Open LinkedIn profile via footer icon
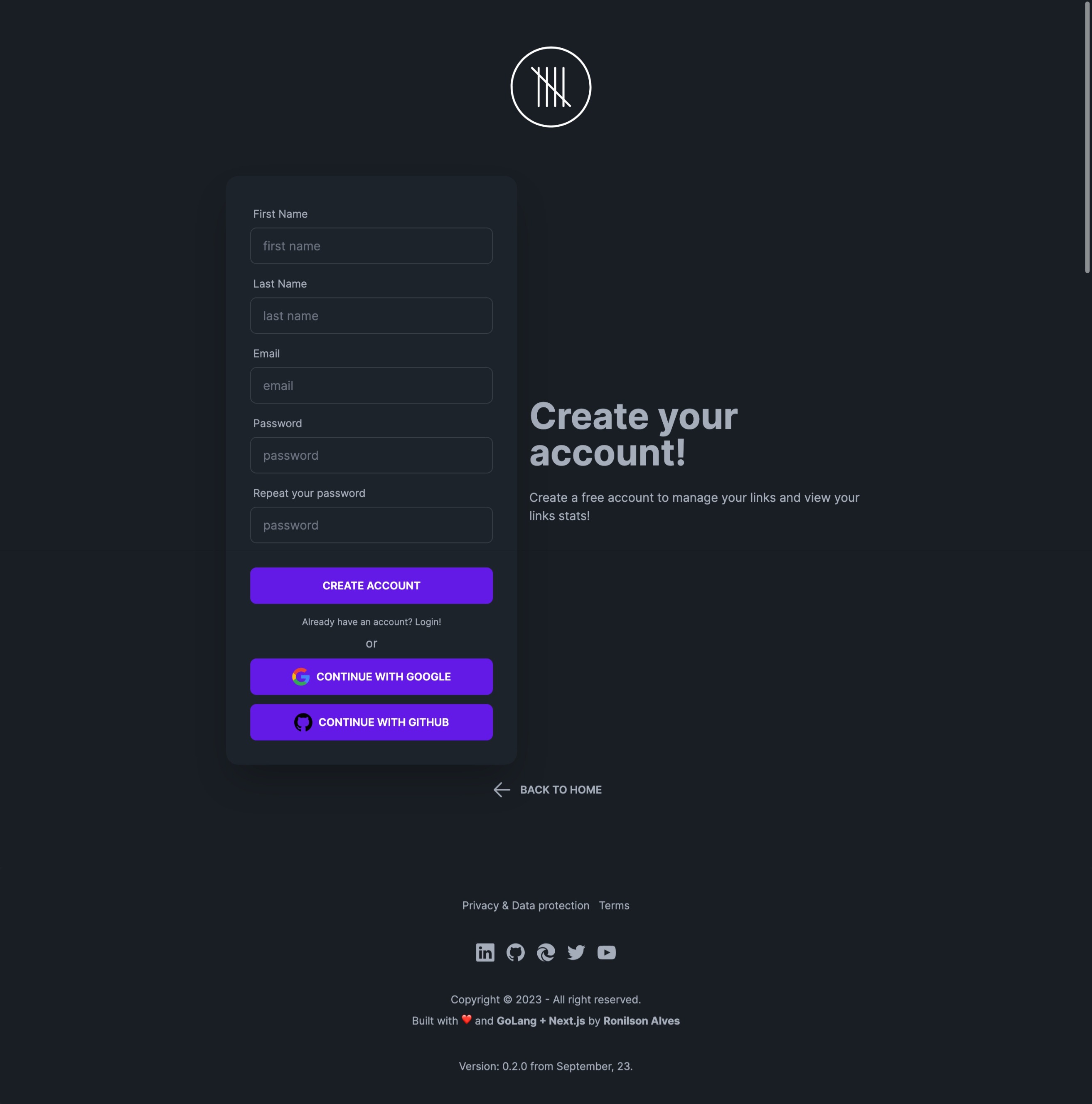This screenshot has width=1092, height=1104. click(485, 952)
